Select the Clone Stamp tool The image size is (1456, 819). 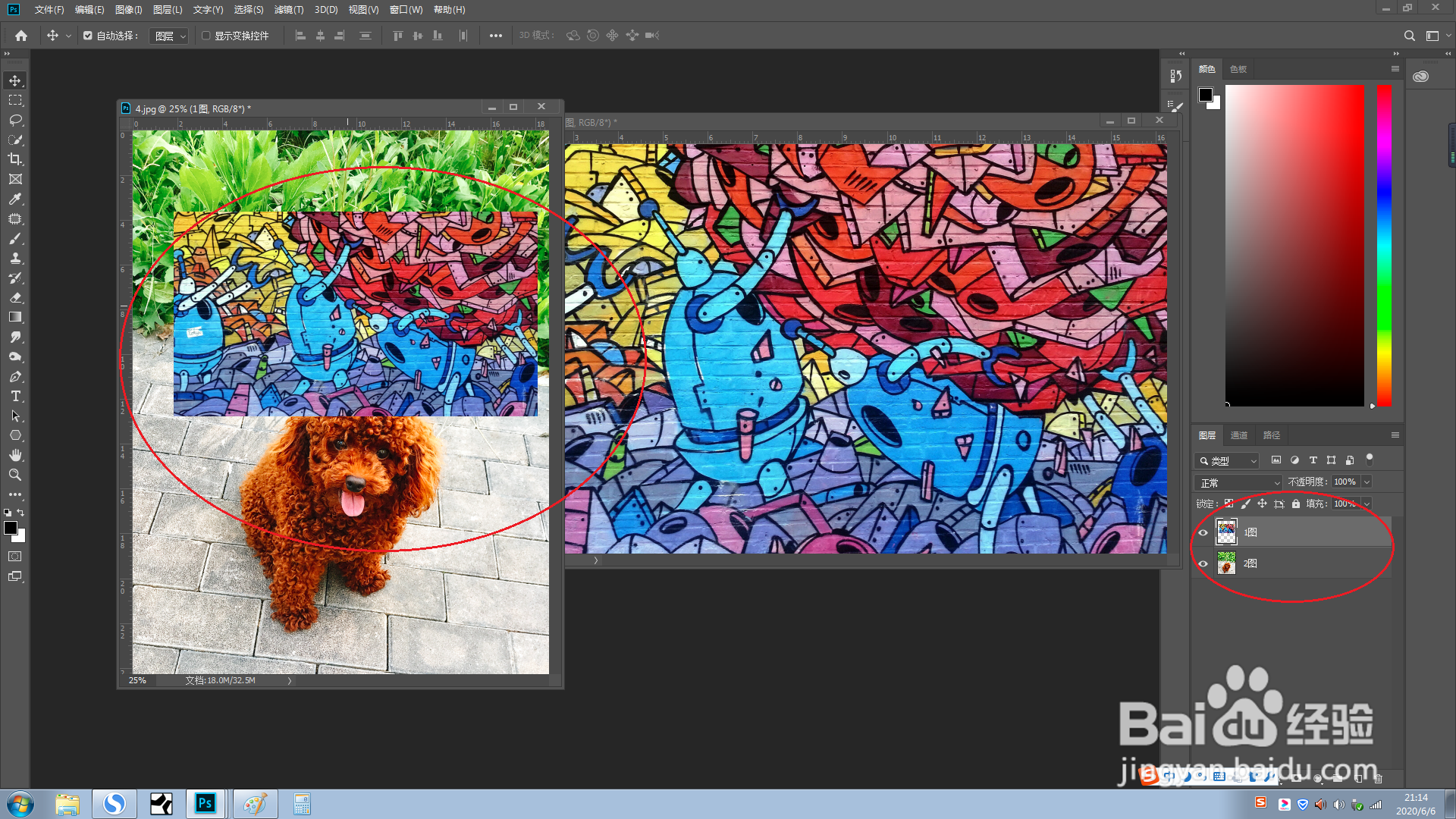(x=15, y=258)
